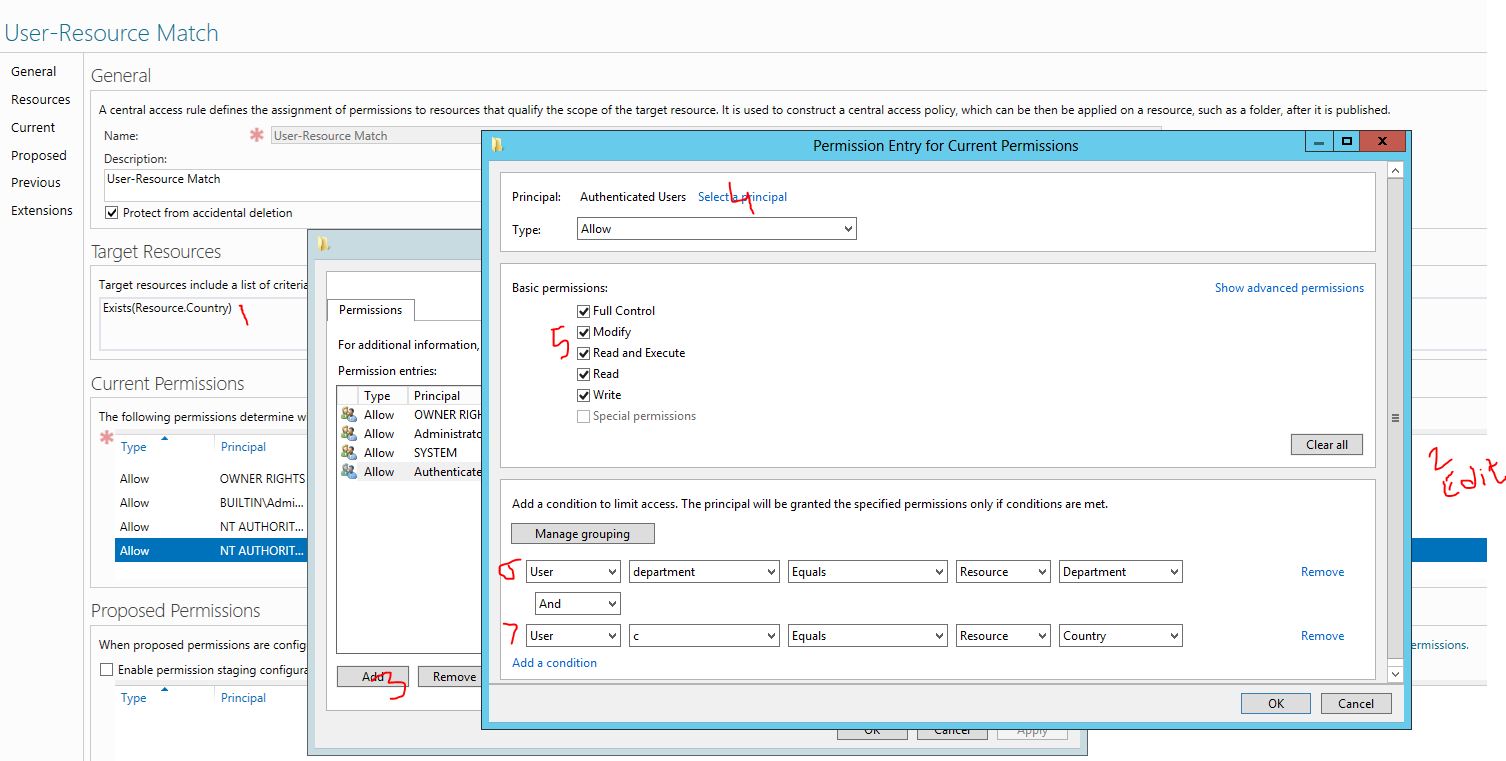Click the group icon beside Authenticated Users entry
Image resolution: width=1506 pixels, height=761 pixels.
351,471
